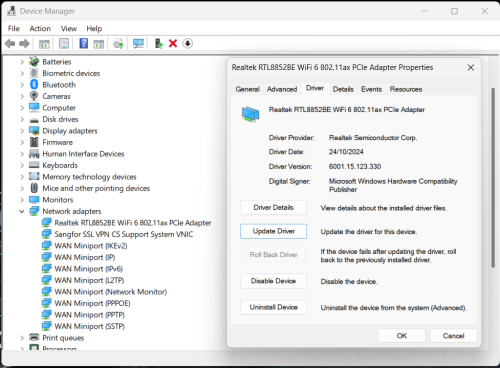Expand the Disk drives node chevron
Viewport: 500px width, 368px height.
pos(22,119)
